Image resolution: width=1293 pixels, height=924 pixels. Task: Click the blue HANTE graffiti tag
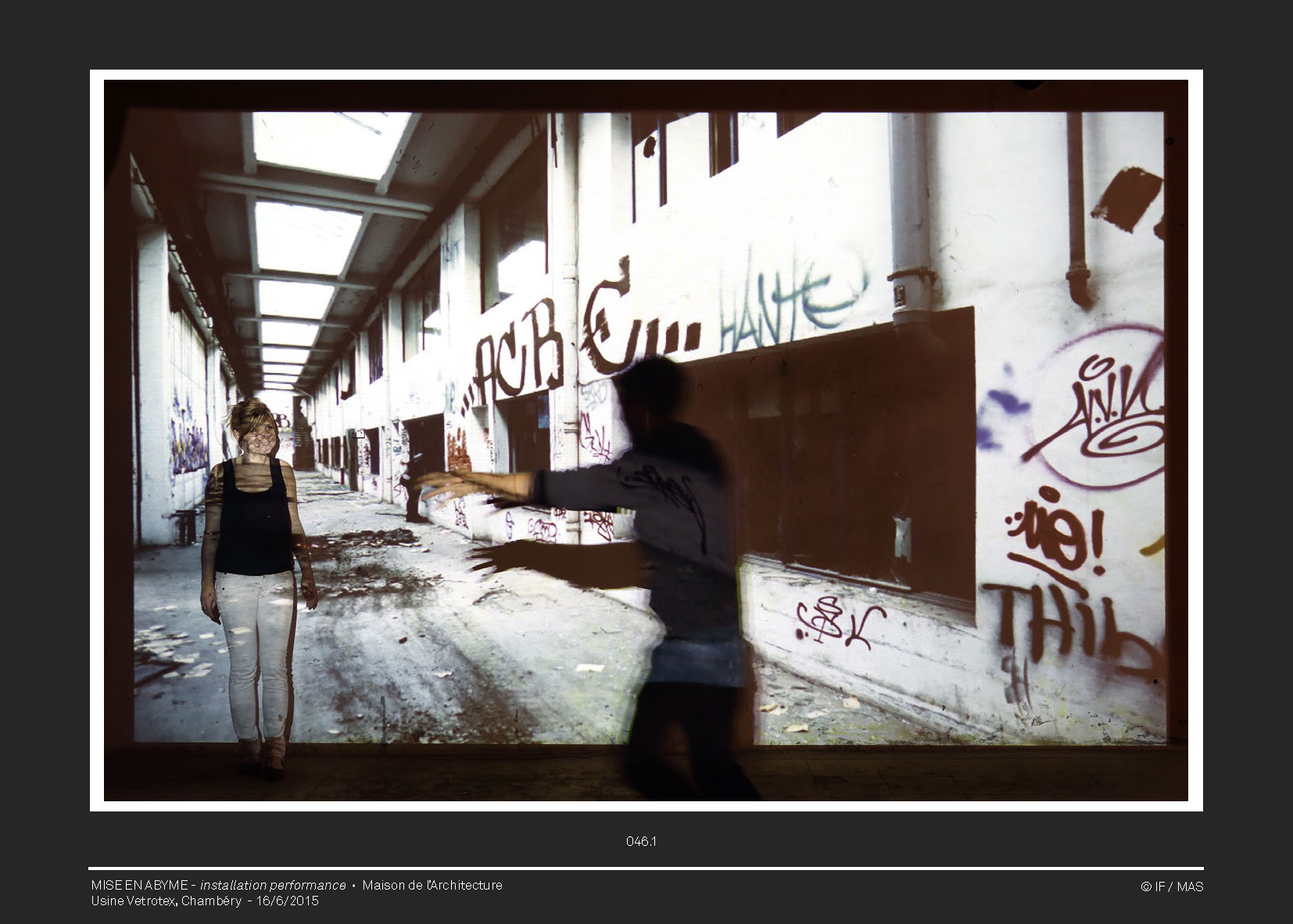[x=790, y=303]
